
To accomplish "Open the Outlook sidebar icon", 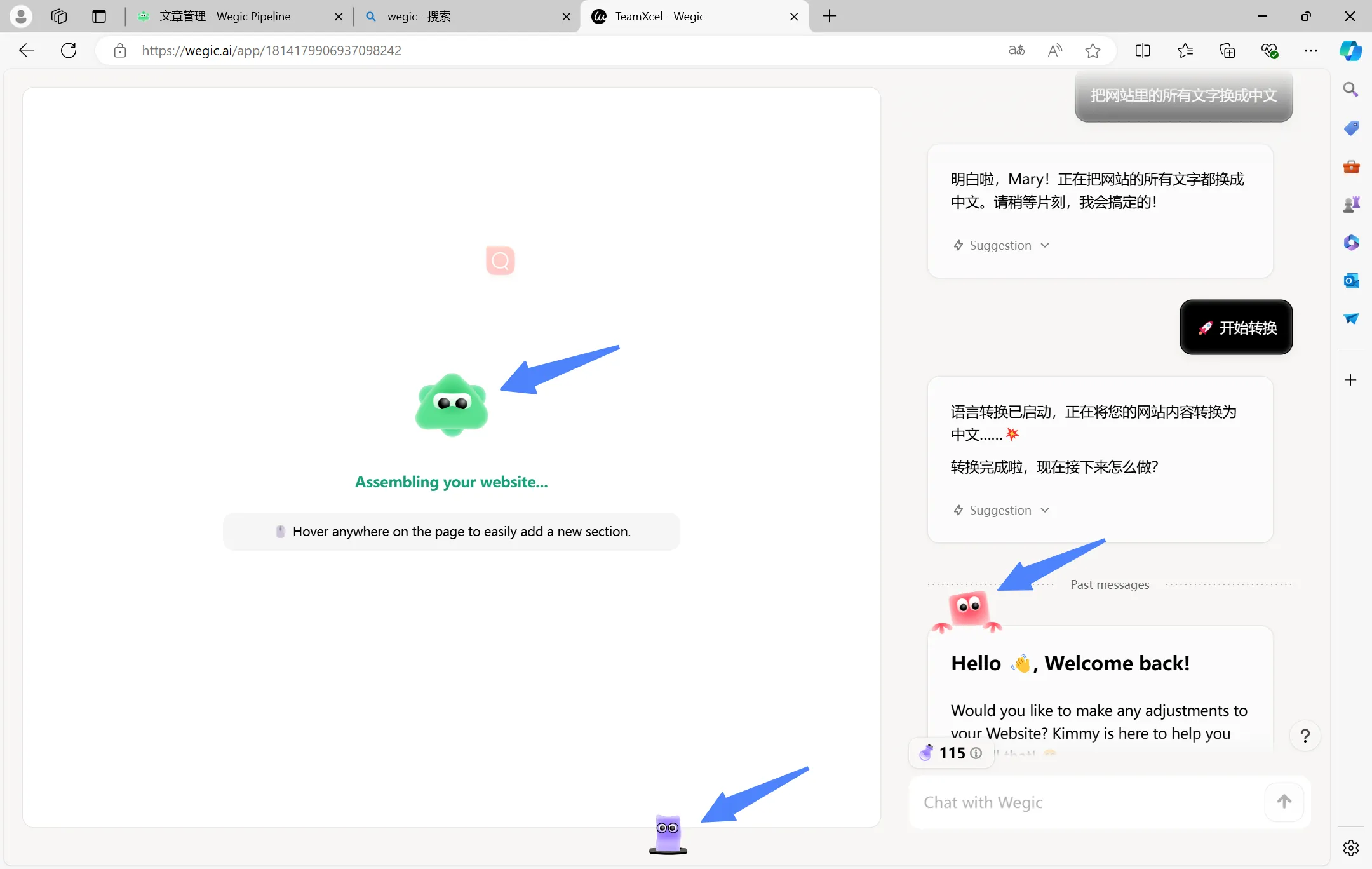I will pyautogui.click(x=1351, y=280).
